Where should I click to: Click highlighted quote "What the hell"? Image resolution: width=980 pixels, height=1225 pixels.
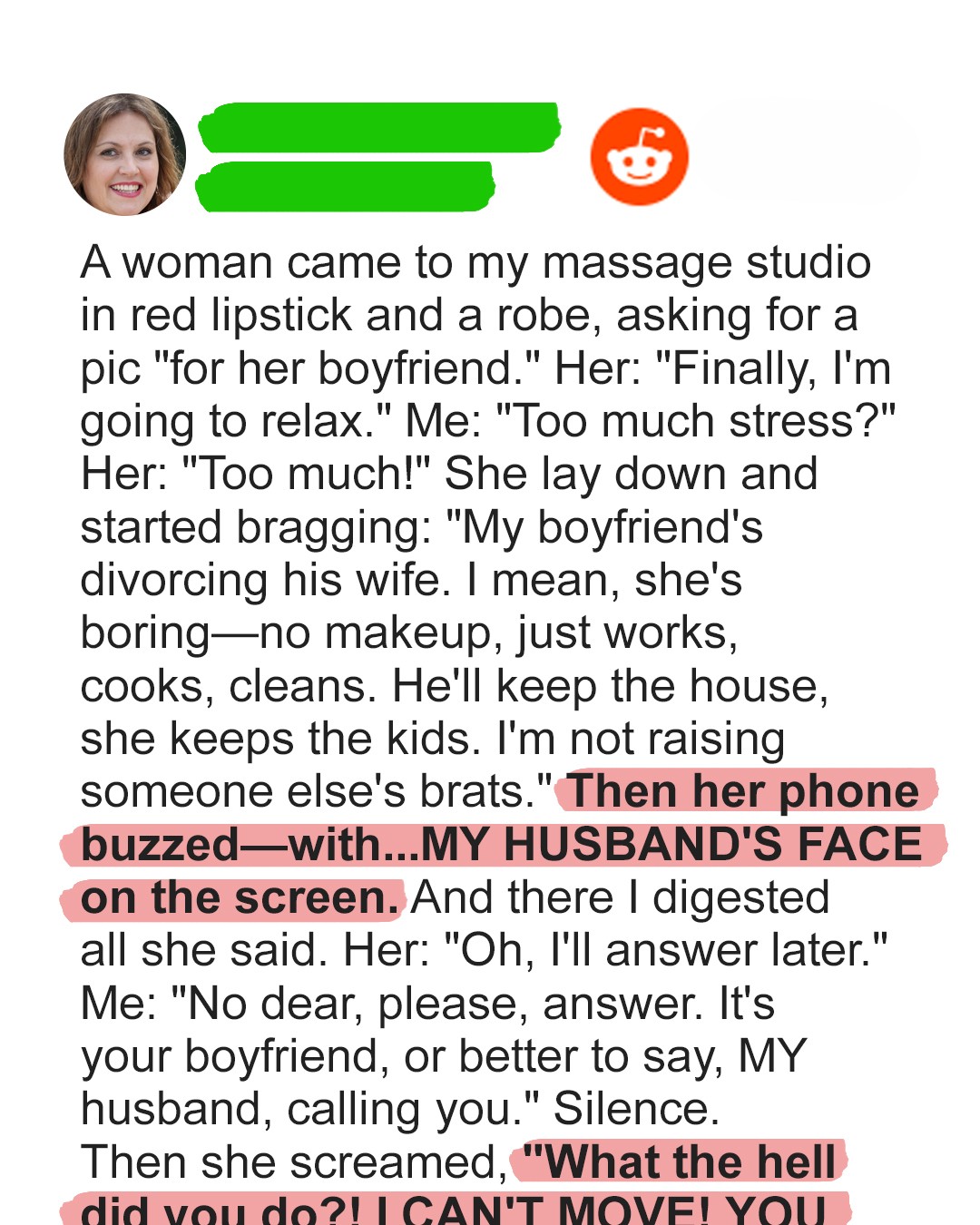click(681, 1161)
